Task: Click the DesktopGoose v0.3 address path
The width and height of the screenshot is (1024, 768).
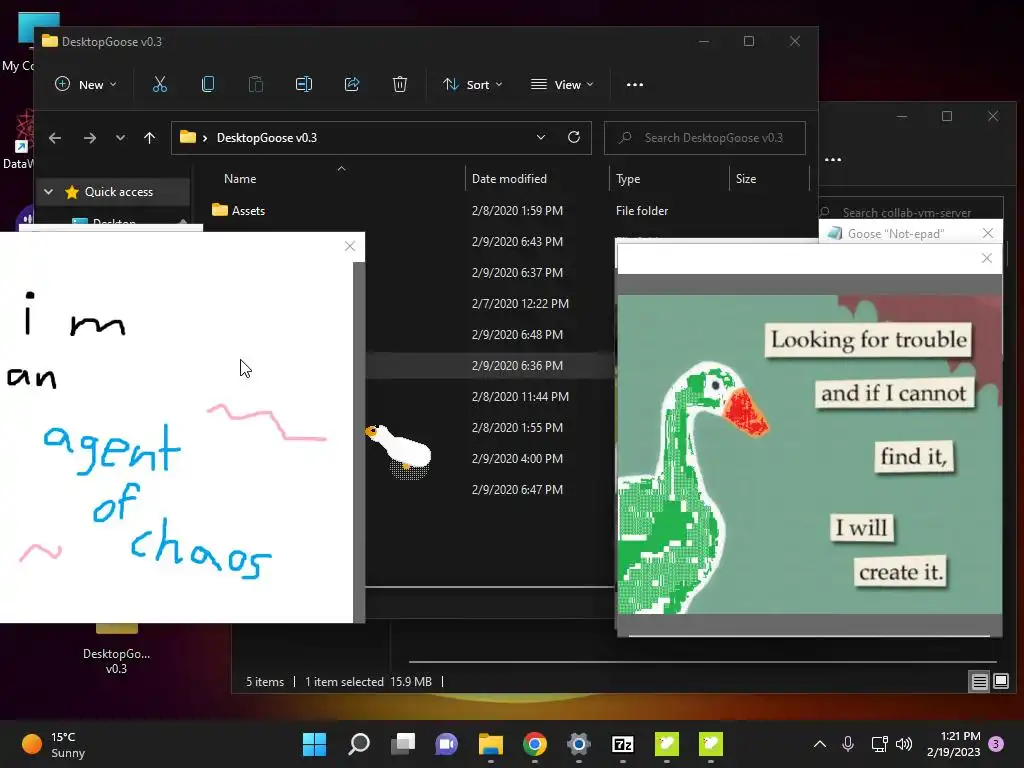Action: pos(266,138)
